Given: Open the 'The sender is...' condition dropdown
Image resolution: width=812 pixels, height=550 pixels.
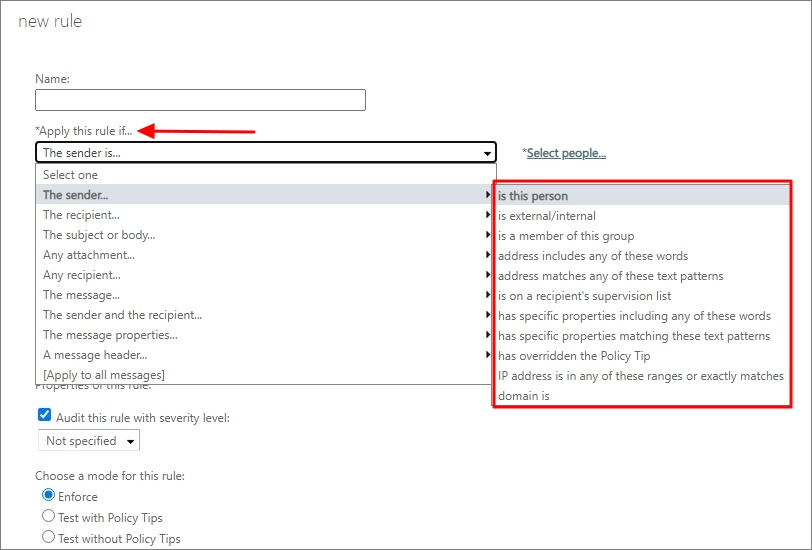Looking at the screenshot, I should point(266,153).
